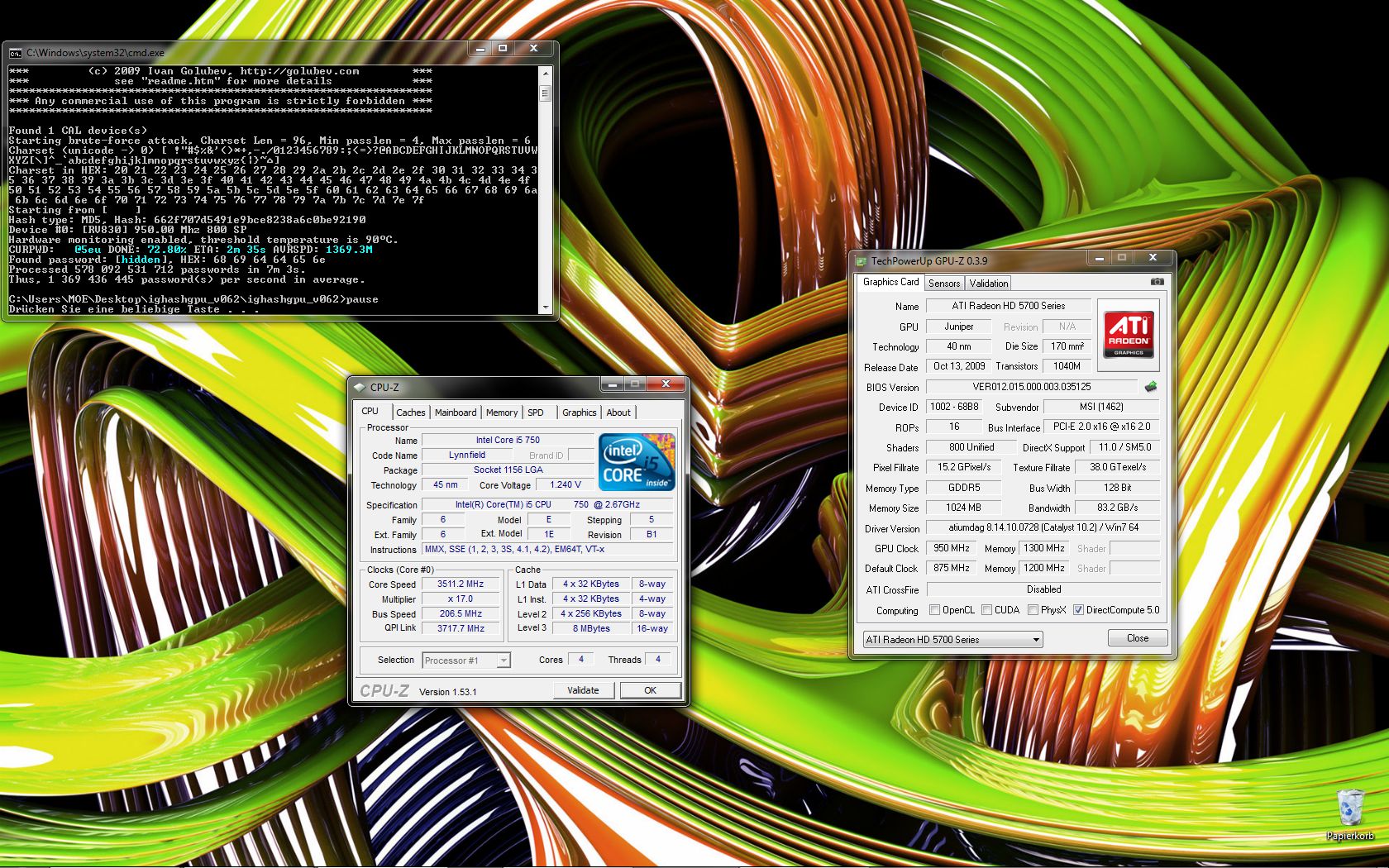This screenshot has width=1389, height=868.
Task: Select the Graphics Card tab in GPU-Z
Action: (x=890, y=282)
